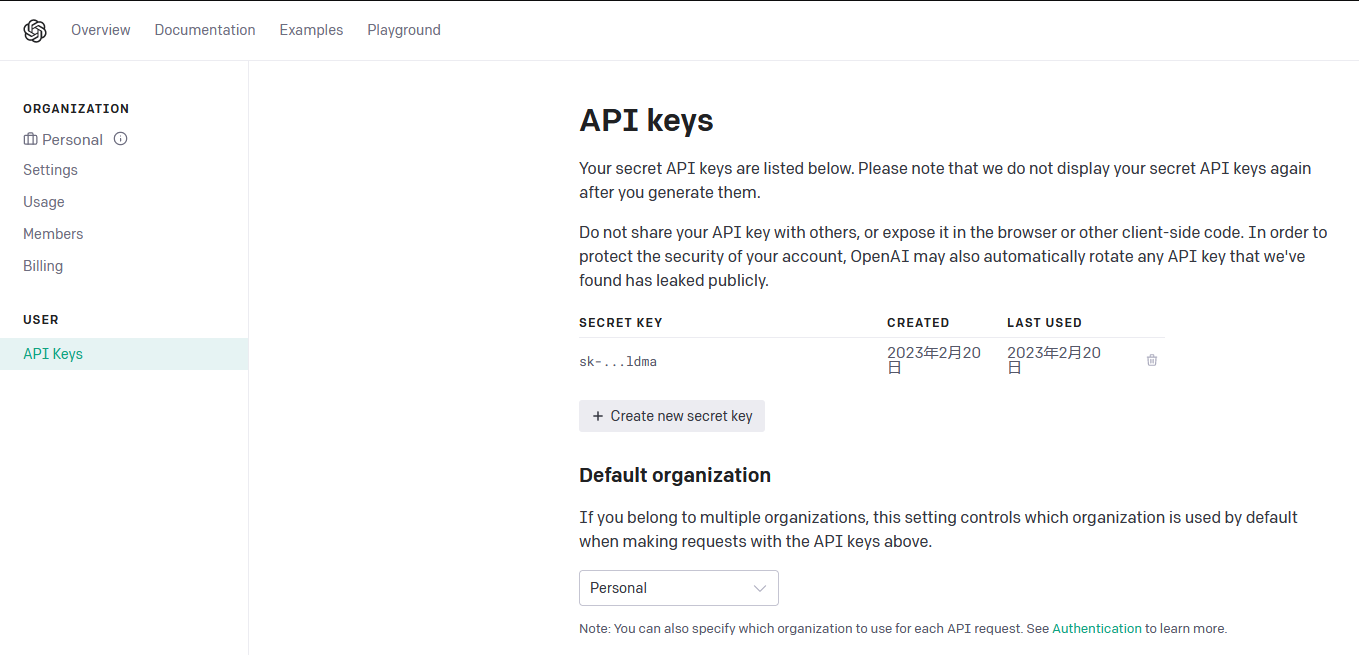Open the Default organization Personal dropdown
Image resolution: width=1359 pixels, height=655 pixels.
click(678, 588)
